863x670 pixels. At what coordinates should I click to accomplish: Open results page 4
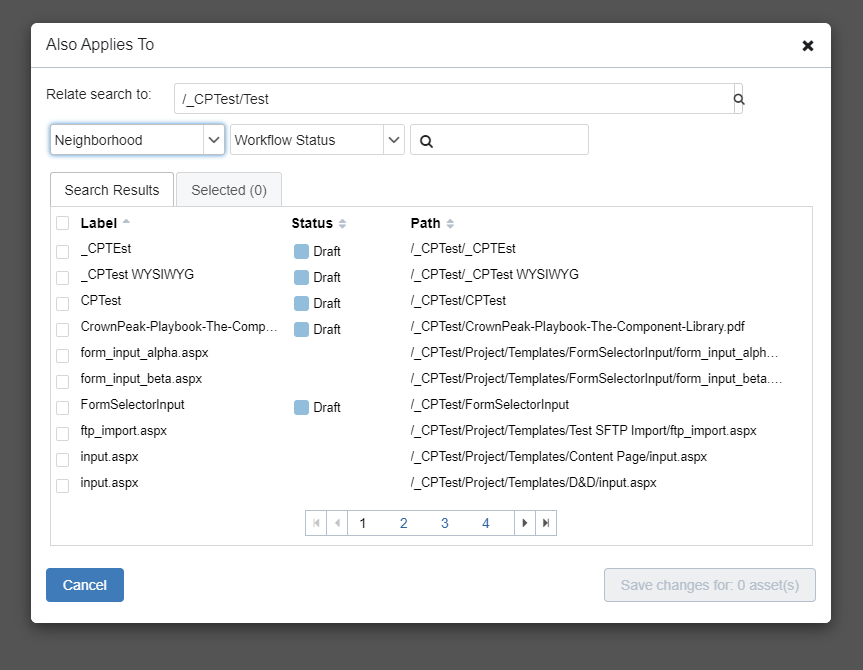click(x=485, y=523)
